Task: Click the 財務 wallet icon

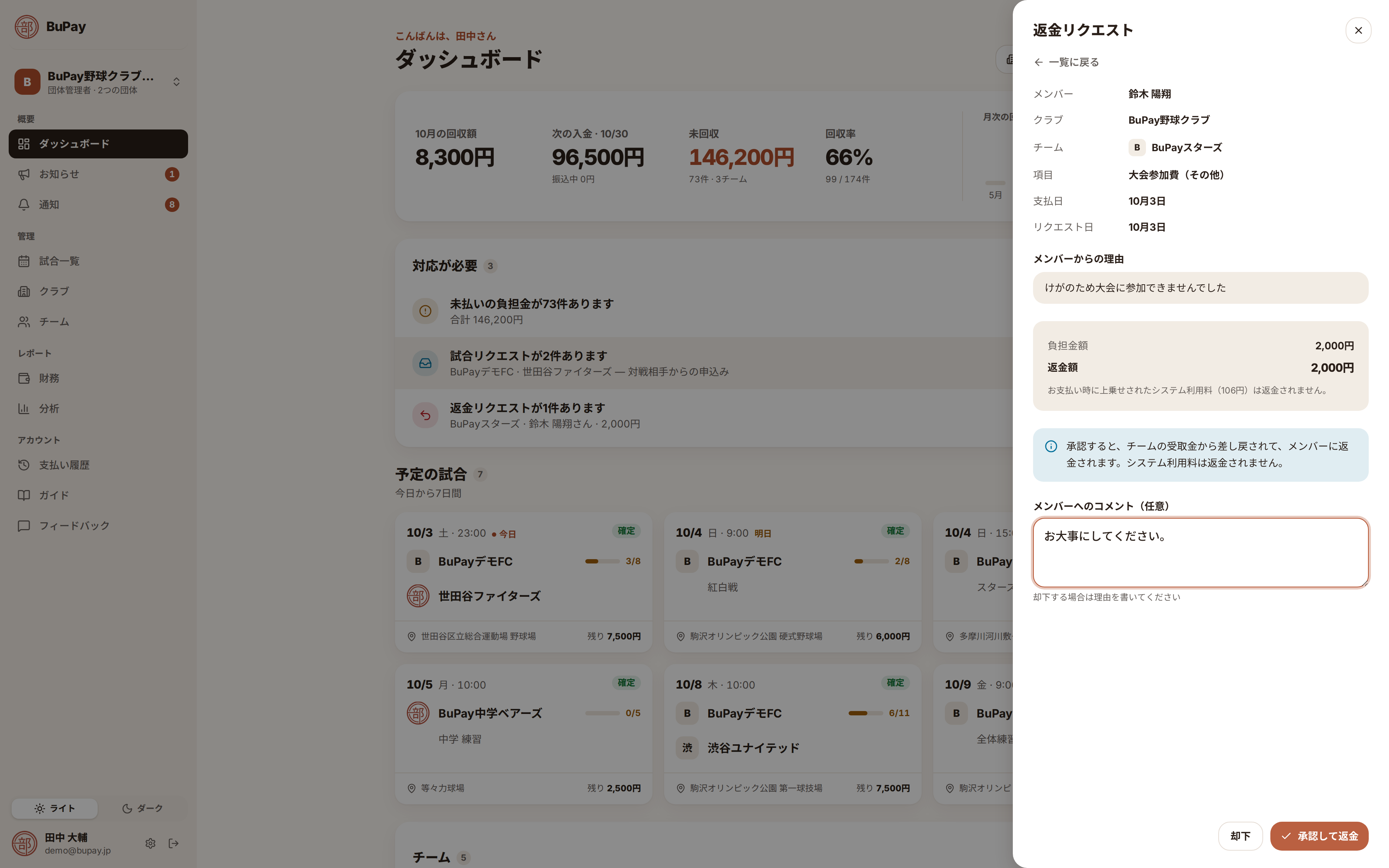Action: coord(24,378)
